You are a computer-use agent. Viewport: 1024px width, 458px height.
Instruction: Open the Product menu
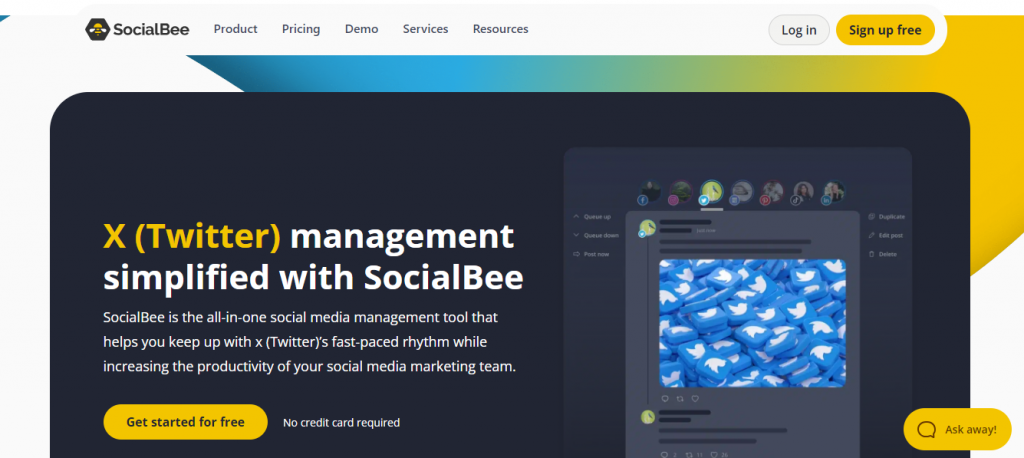point(236,29)
